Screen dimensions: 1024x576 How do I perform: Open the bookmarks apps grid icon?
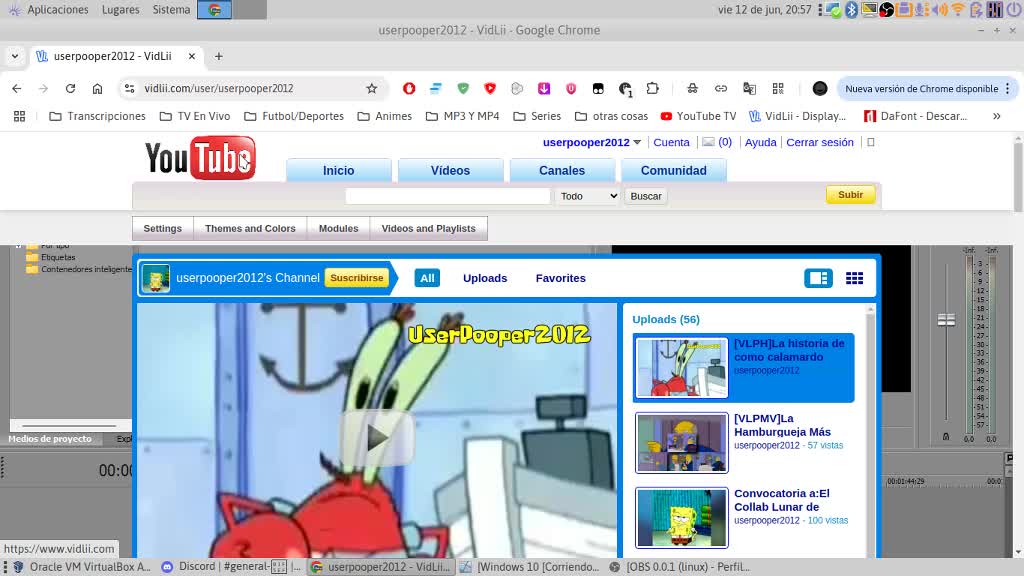(20, 116)
